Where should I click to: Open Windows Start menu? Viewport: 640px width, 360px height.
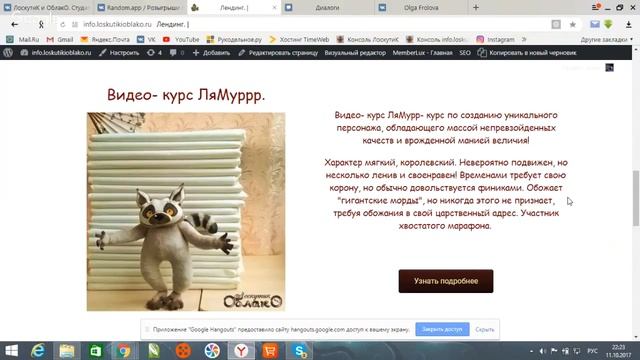click(x=11, y=351)
